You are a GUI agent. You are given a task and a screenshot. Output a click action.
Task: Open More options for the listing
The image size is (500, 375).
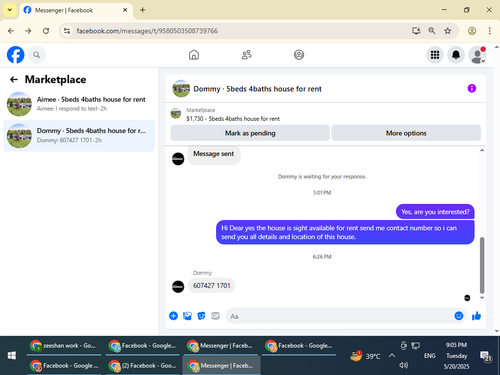coord(406,133)
